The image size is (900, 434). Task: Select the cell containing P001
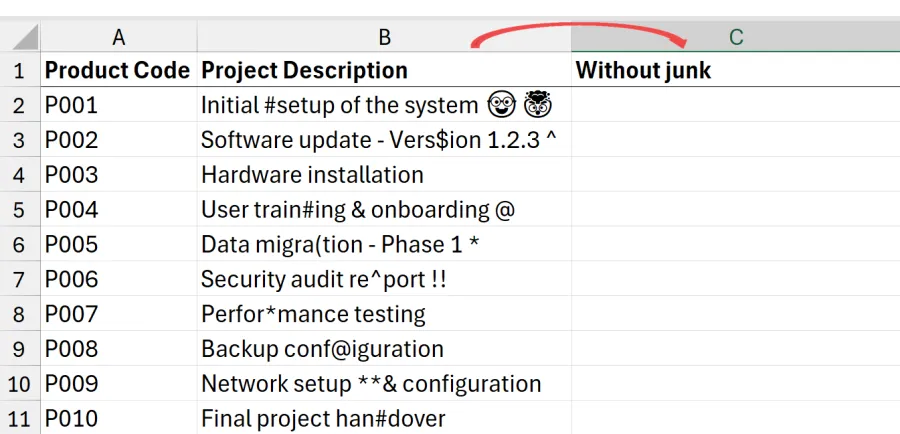118,105
